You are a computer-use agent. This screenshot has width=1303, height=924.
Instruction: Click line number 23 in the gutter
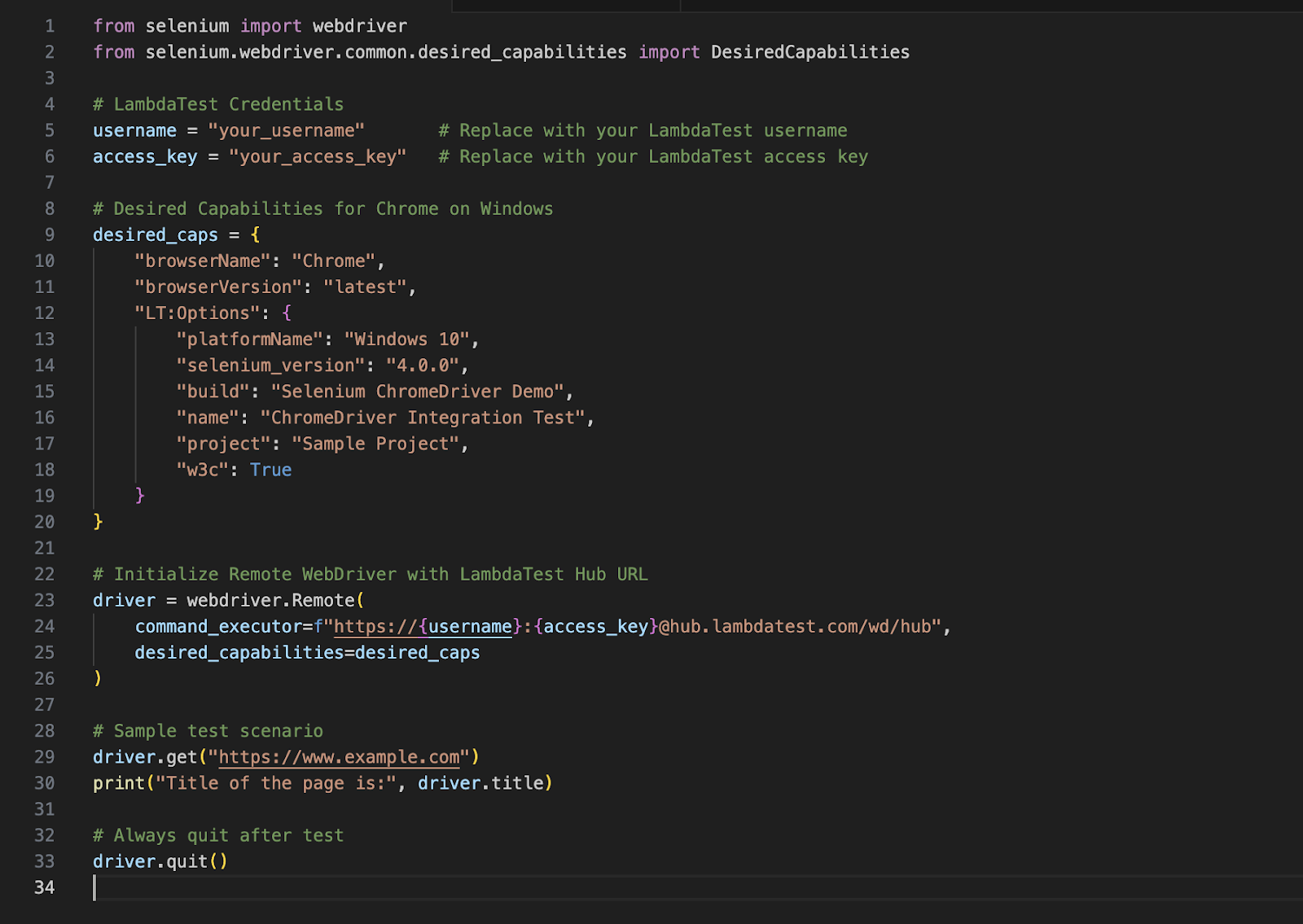tap(45, 601)
